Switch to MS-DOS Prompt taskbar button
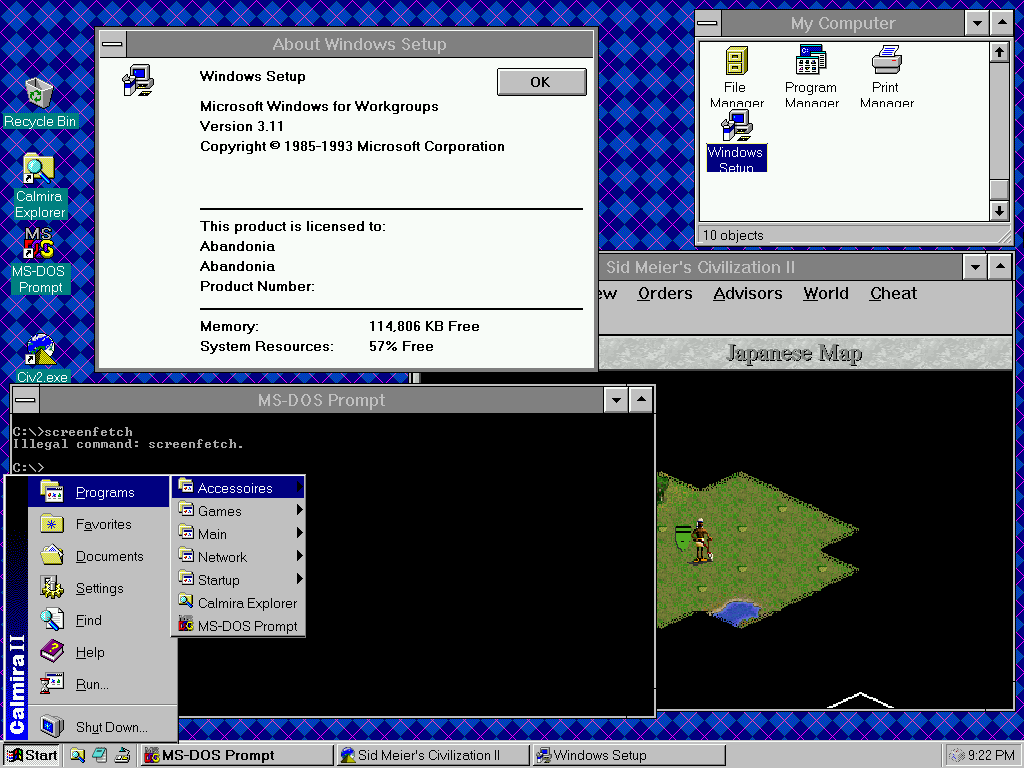Screen dimensions: 1024x768 pos(236,755)
